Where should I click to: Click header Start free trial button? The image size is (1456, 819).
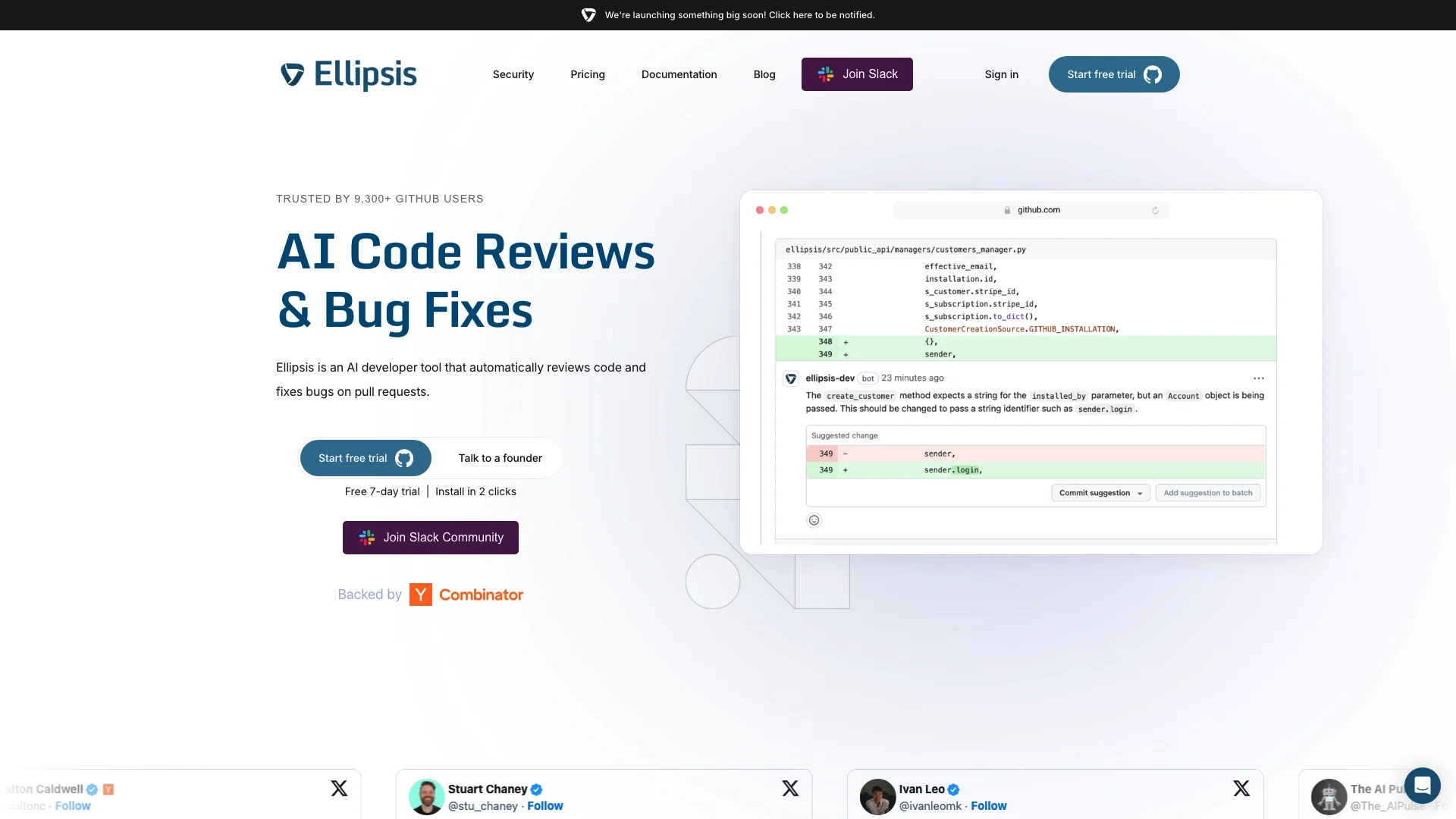pyautogui.click(x=1114, y=74)
